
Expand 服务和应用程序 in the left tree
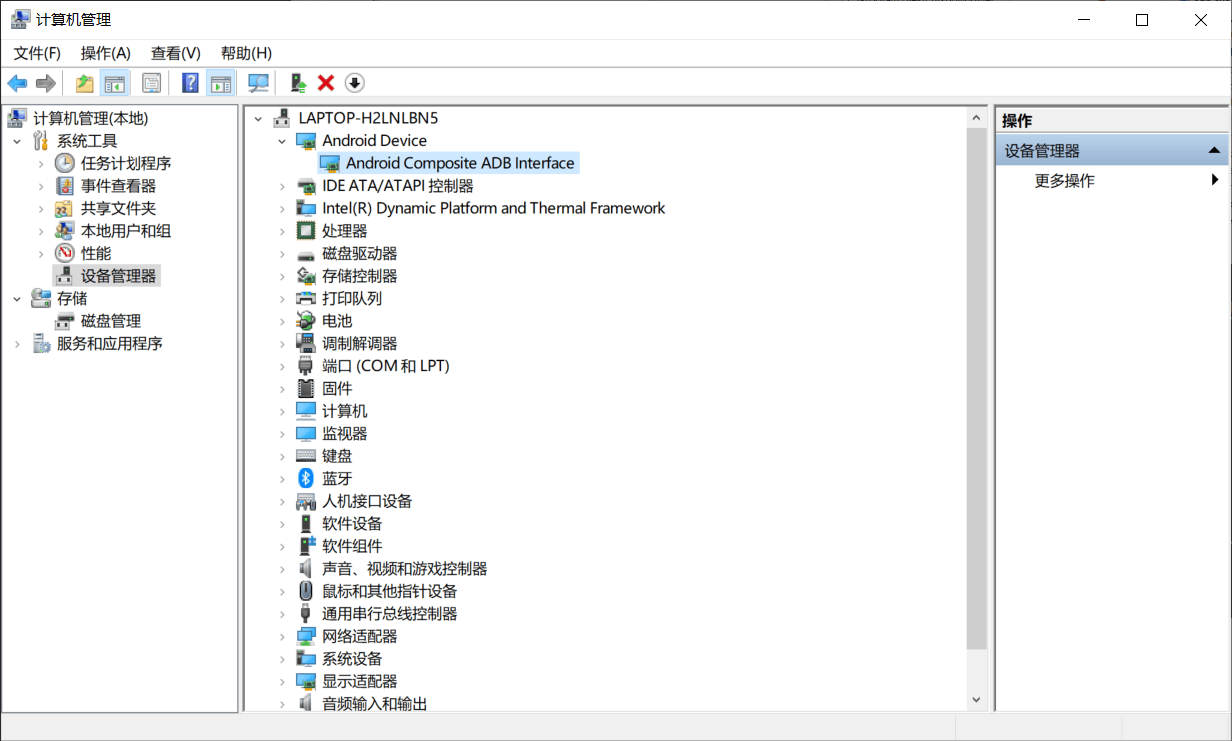click(17, 344)
